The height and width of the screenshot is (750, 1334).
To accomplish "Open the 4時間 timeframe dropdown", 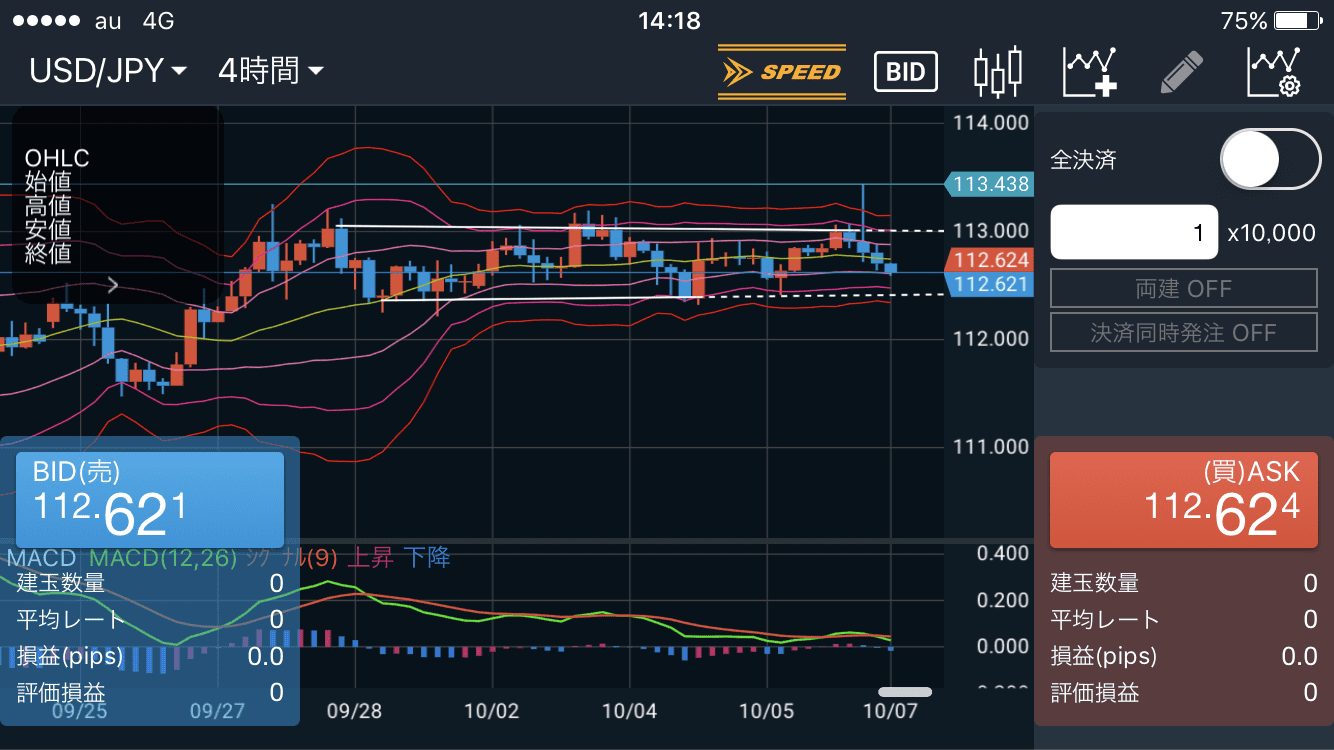I will pyautogui.click(x=271, y=71).
